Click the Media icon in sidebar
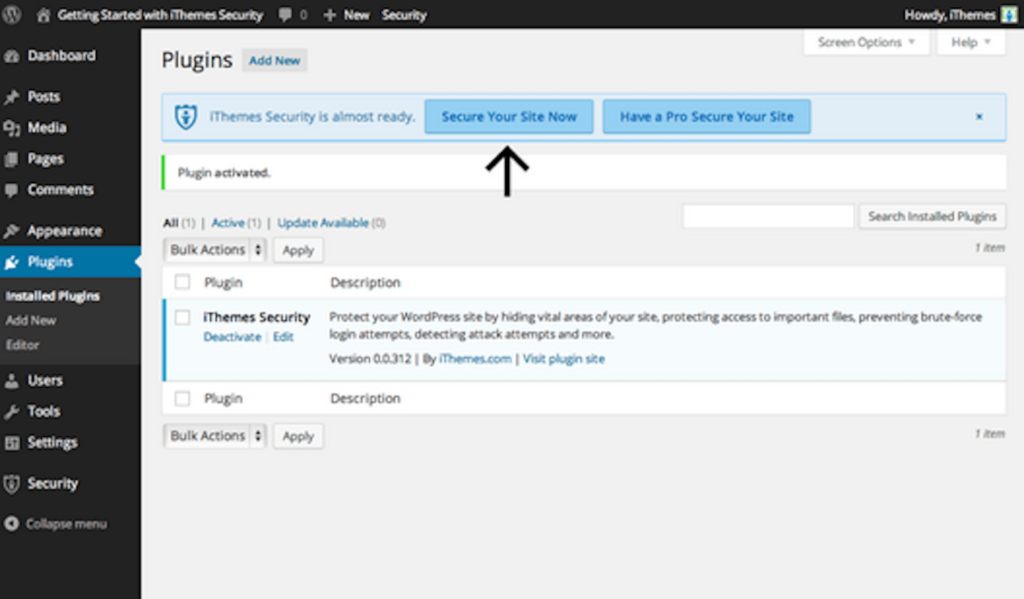This screenshot has width=1024, height=599. (x=11, y=128)
